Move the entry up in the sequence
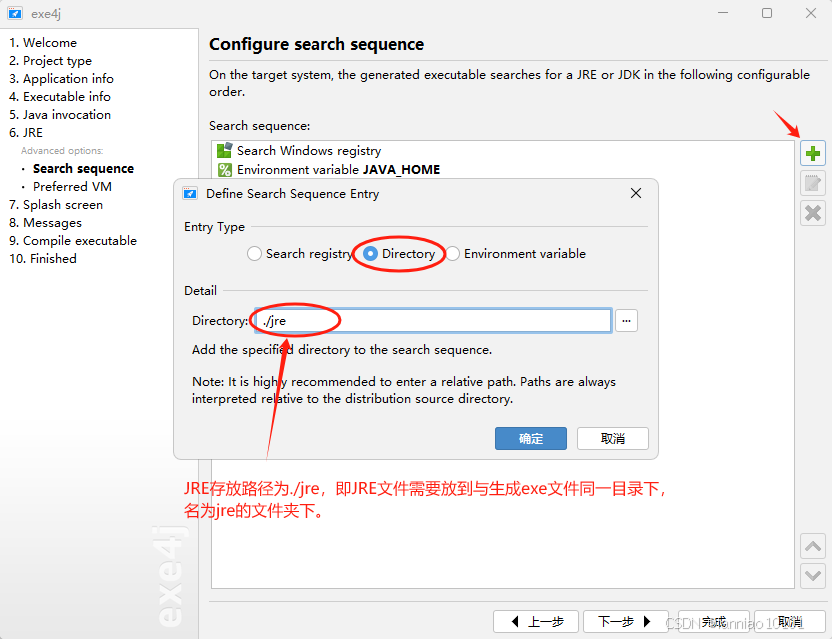Viewport: 832px width, 639px height. pyautogui.click(x=812, y=546)
